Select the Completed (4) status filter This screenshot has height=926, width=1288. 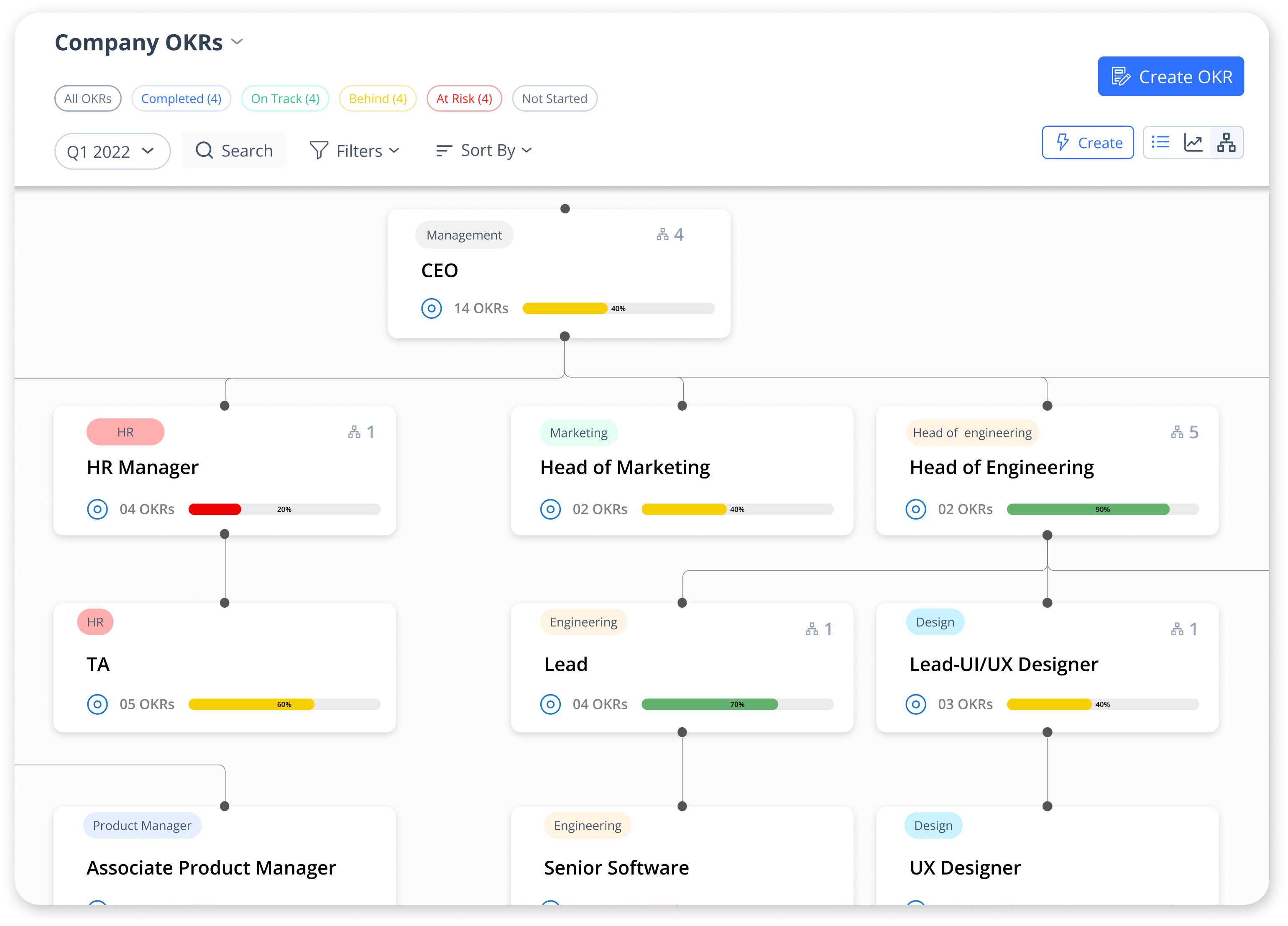[x=181, y=98]
